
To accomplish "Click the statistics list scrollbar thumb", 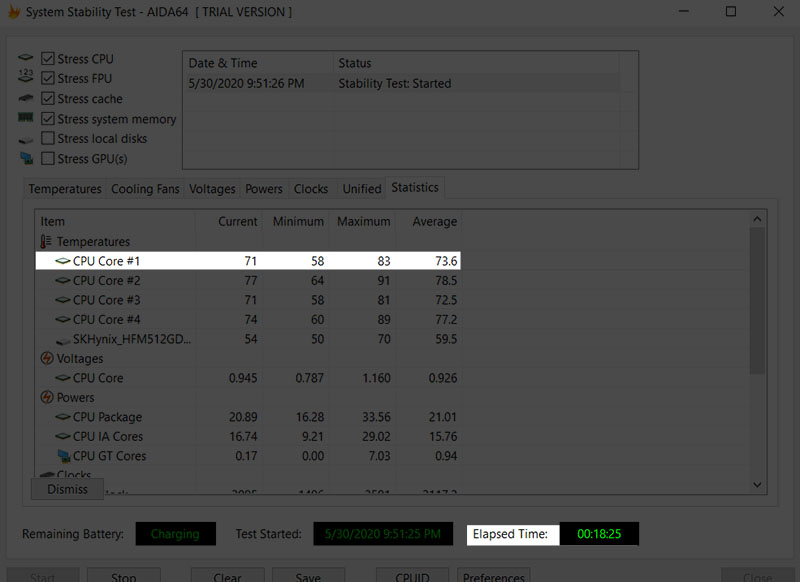I will pyautogui.click(x=757, y=301).
